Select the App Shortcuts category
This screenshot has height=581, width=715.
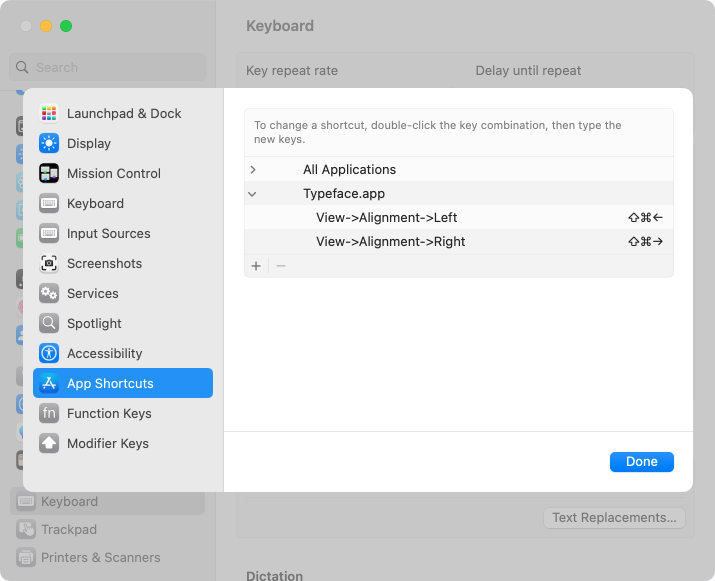pyautogui.click(x=123, y=383)
